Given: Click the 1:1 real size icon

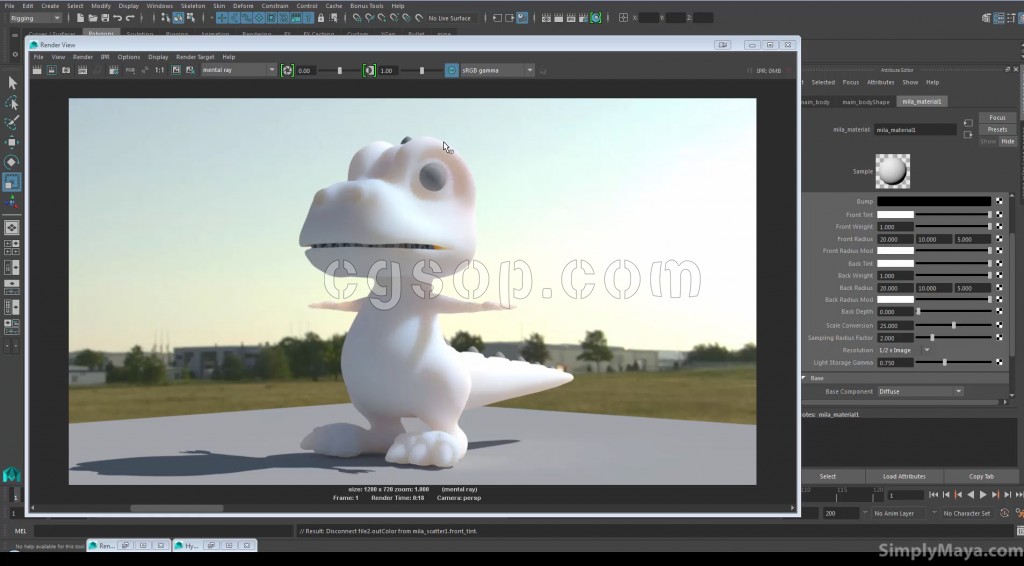Looking at the screenshot, I should click(159, 70).
